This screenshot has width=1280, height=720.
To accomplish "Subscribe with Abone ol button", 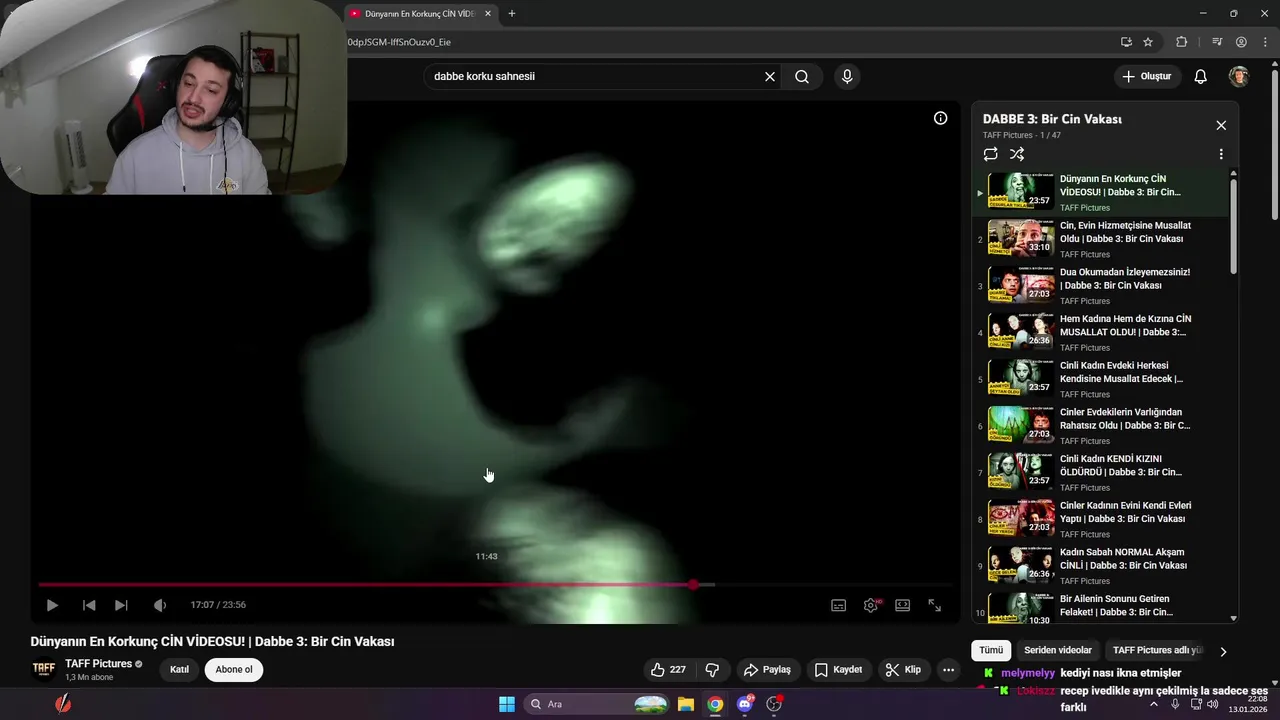I will [234, 670].
